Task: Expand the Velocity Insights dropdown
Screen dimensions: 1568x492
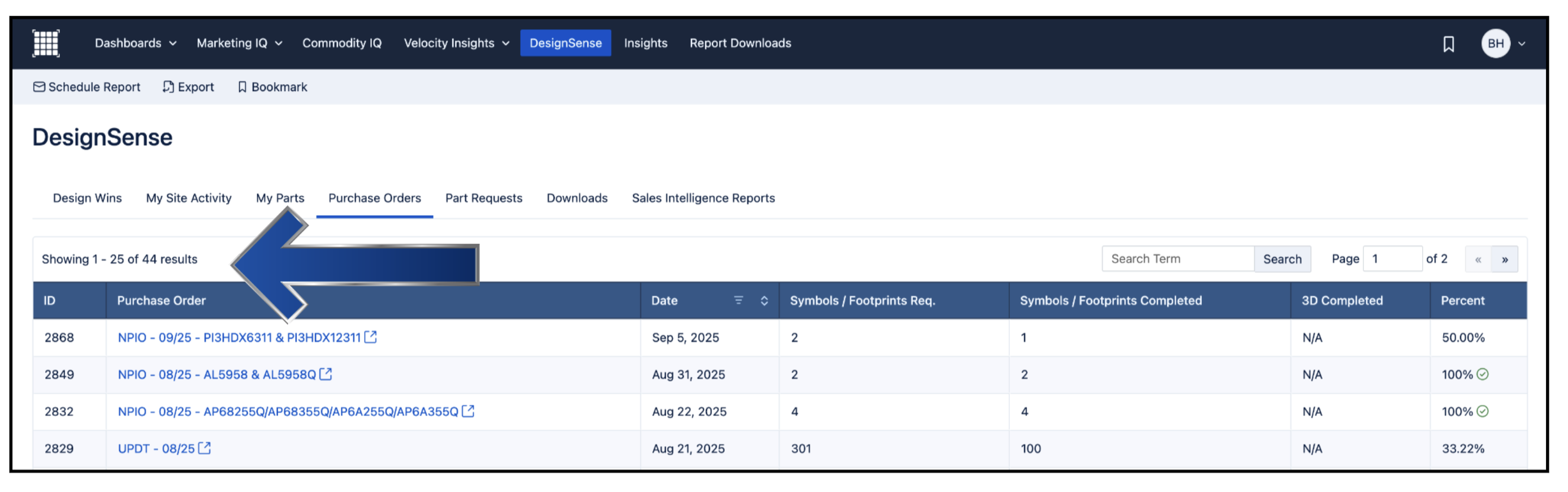Action: click(x=456, y=43)
